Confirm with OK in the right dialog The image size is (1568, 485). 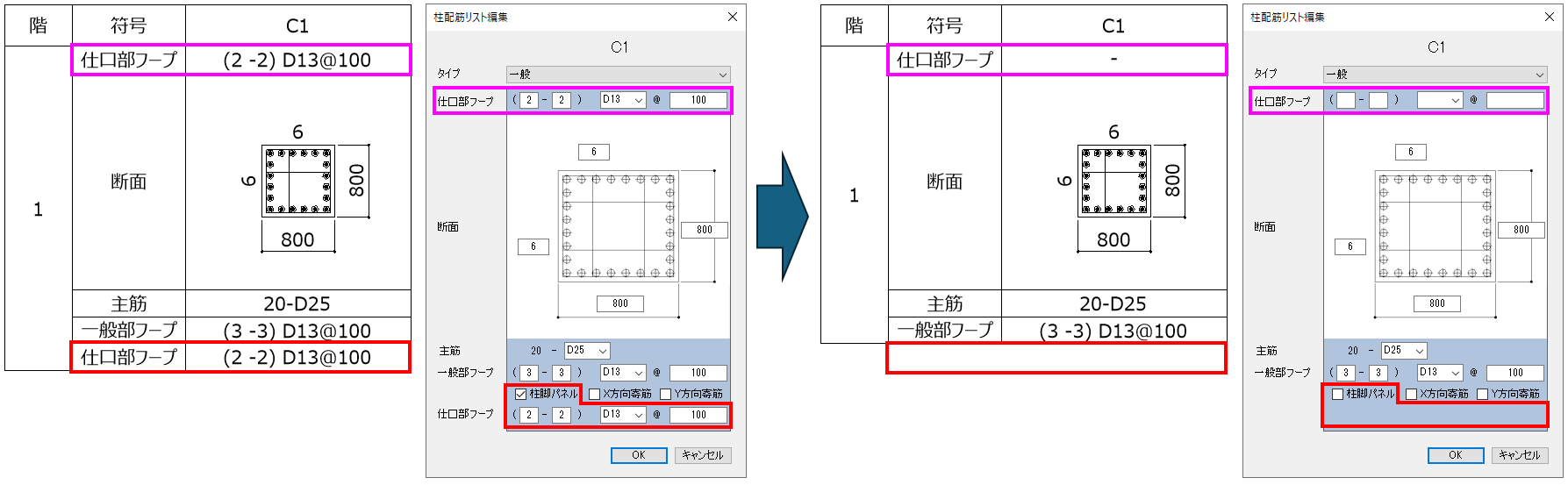tap(1456, 455)
